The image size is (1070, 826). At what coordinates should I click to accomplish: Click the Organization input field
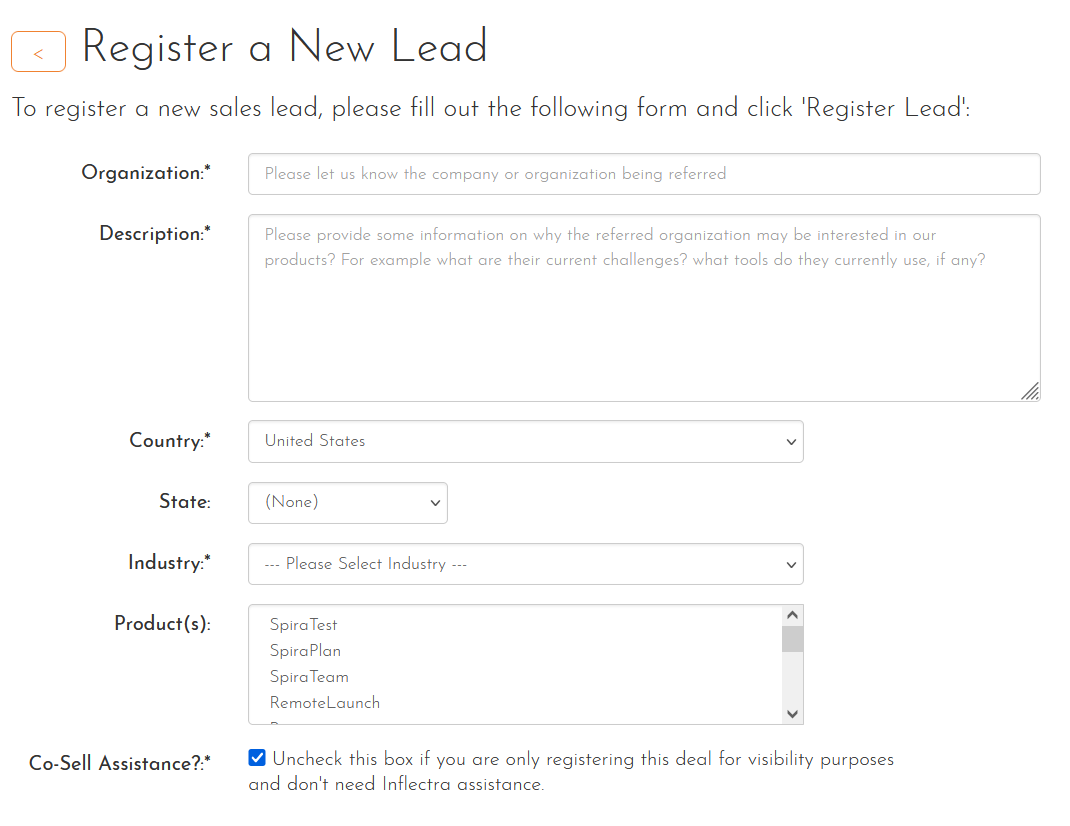[x=643, y=174]
